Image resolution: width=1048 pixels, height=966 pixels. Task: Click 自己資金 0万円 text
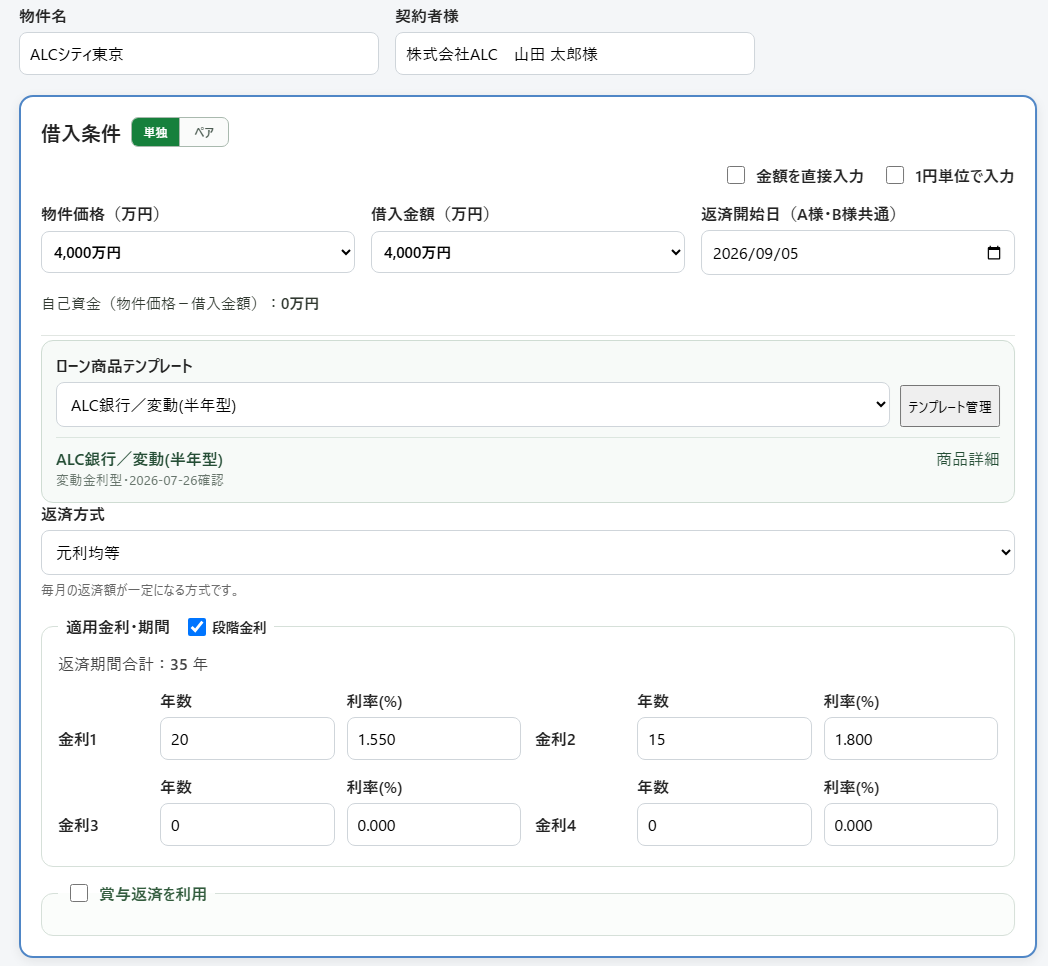[180, 304]
